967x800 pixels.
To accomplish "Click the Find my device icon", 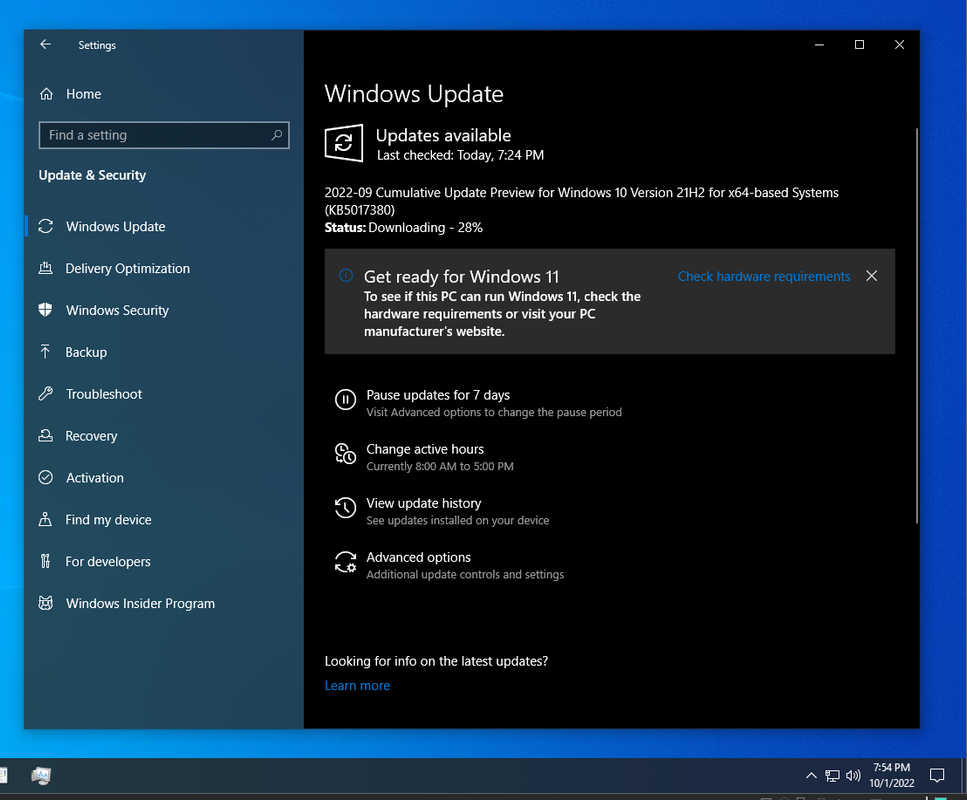I will coord(46,519).
